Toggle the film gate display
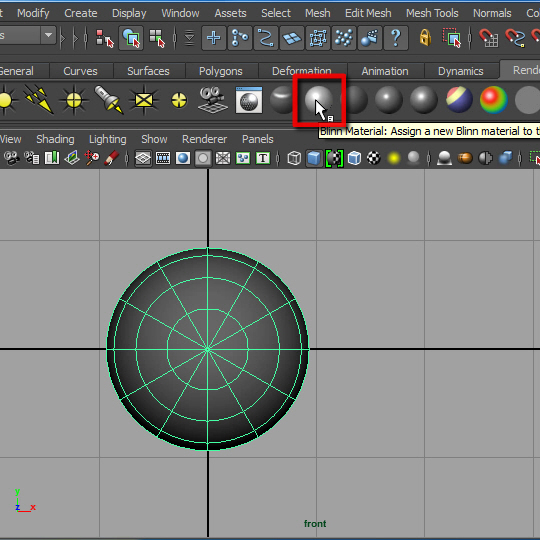 163,158
